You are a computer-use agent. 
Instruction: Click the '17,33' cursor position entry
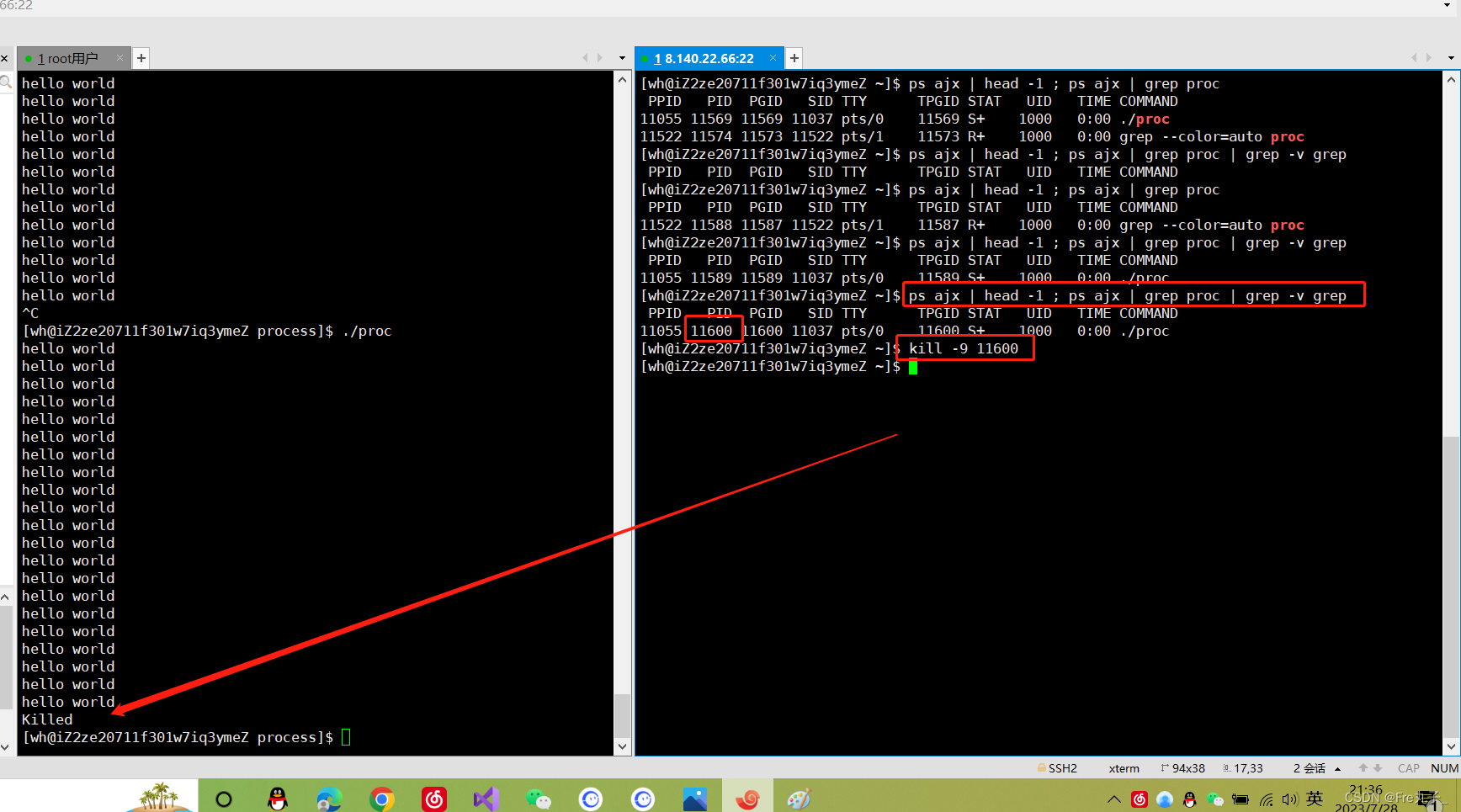1243,768
